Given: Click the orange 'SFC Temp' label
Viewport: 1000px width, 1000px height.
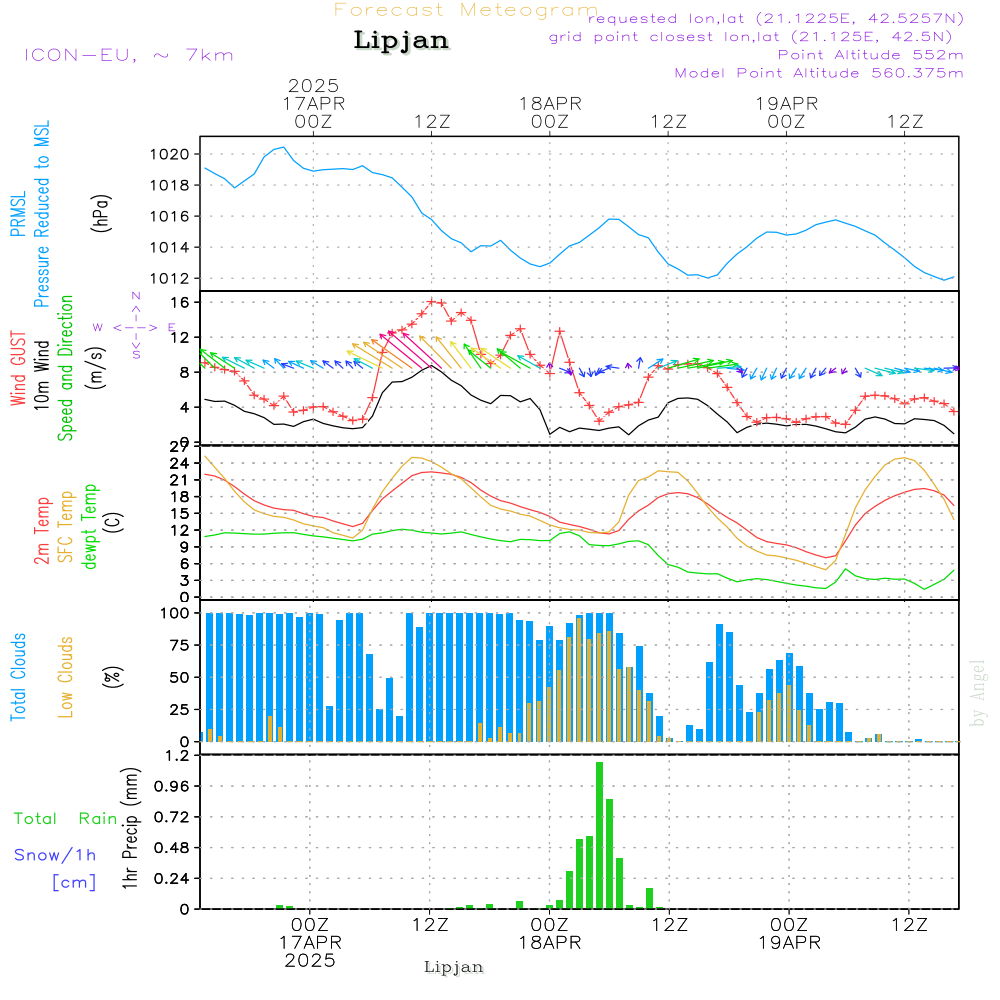Looking at the screenshot, I should (x=65, y=527).
